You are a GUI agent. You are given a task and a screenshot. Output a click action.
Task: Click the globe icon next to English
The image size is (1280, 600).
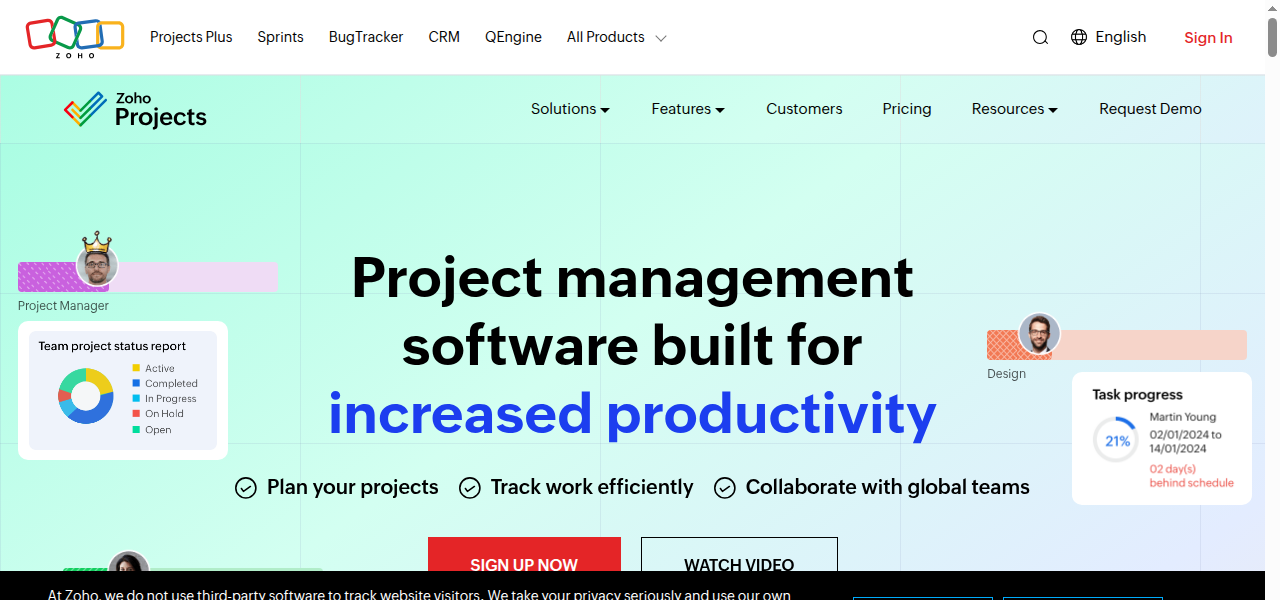(1079, 37)
